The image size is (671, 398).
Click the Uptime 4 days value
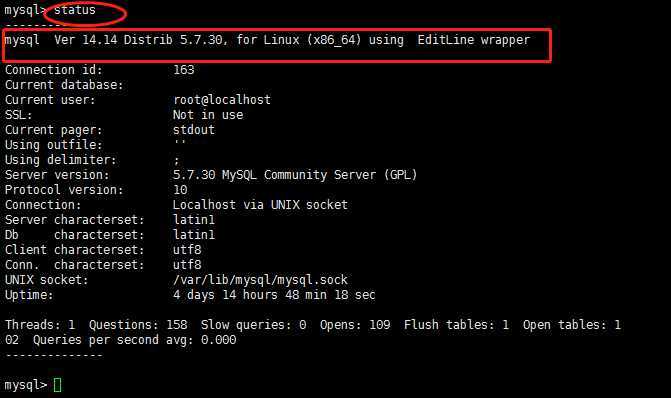[274, 295]
